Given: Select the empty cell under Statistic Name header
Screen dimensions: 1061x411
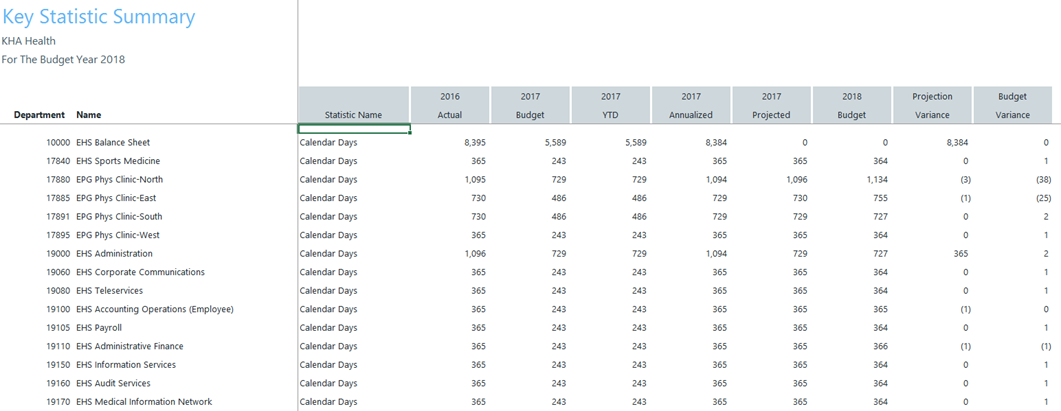Looking at the screenshot, I should (354, 129).
